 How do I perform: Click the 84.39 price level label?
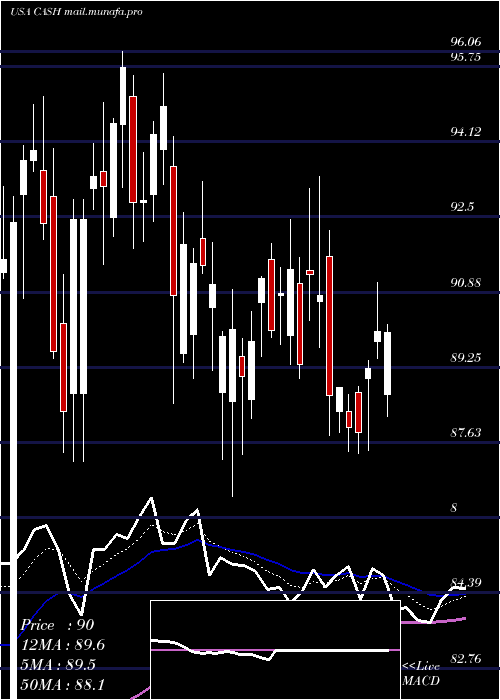(466, 583)
